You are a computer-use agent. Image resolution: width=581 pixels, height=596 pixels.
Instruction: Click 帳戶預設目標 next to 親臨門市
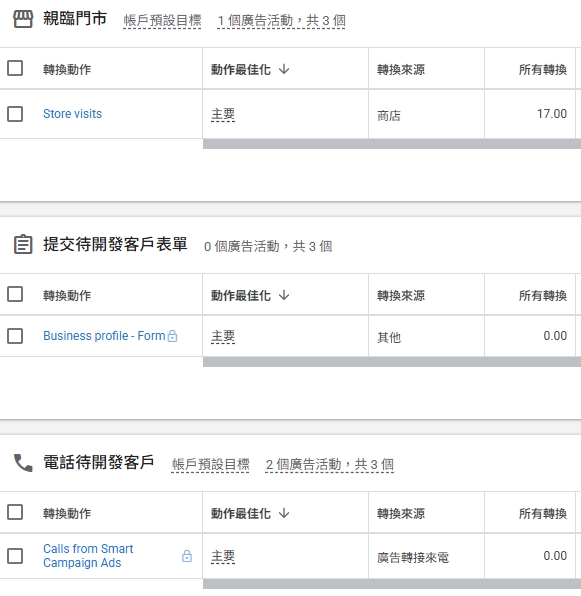point(162,21)
